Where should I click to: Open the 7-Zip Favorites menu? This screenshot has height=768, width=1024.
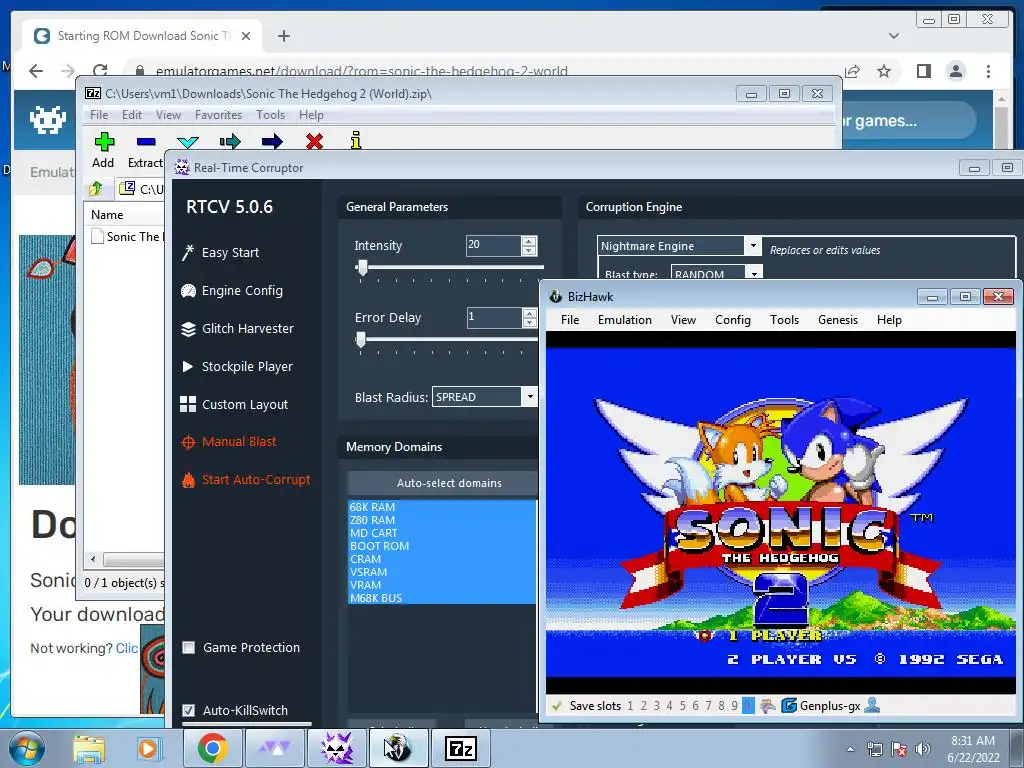point(218,115)
